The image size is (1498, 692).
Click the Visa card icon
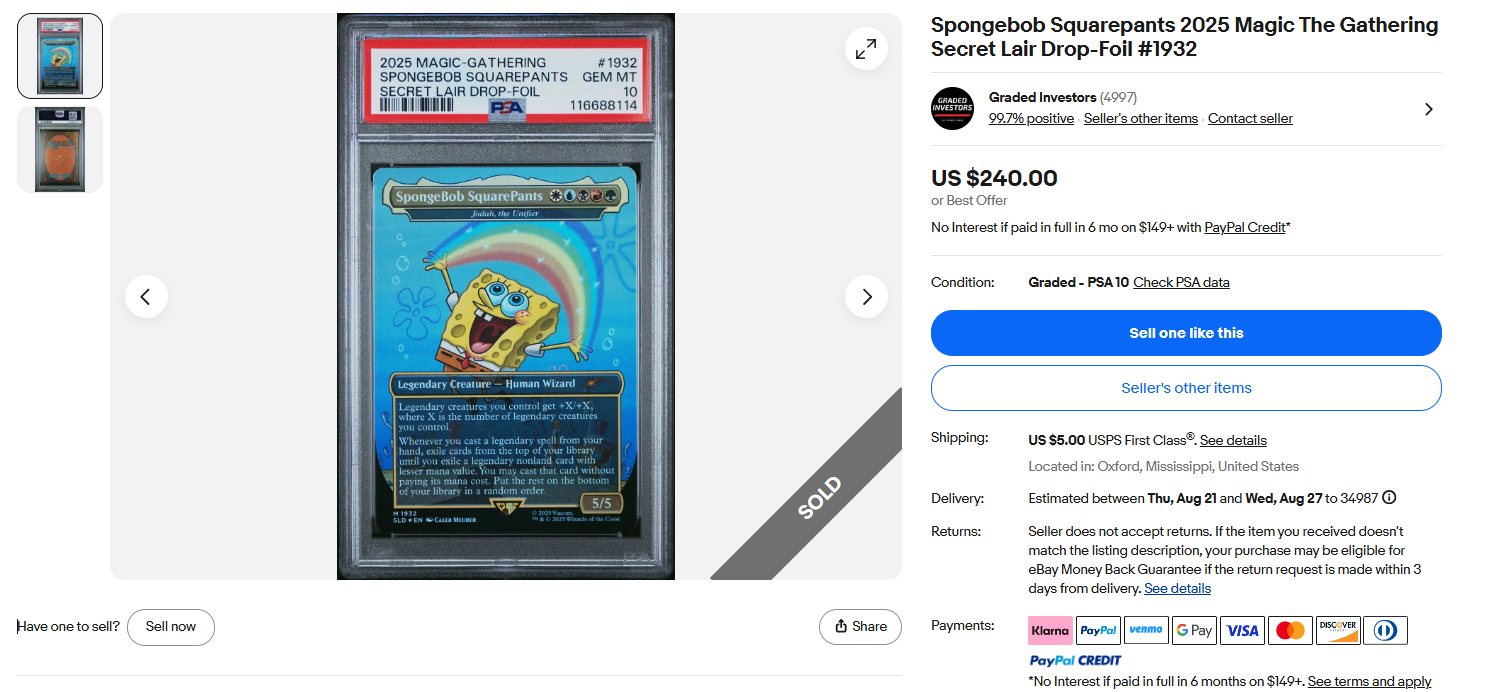tap(1242, 630)
